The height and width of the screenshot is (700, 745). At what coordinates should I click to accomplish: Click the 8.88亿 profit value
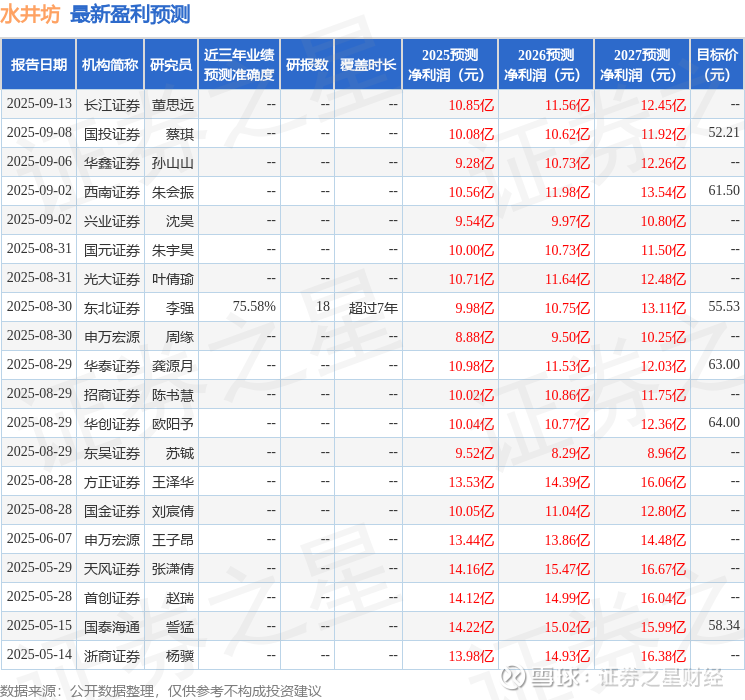tap(474, 337)
